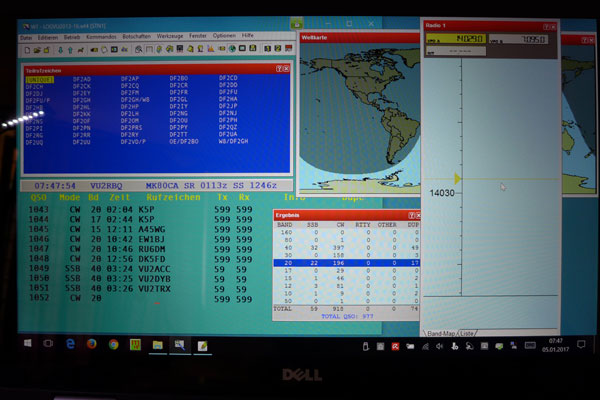Switch to the Liste tab
This screenshot has height=400, width=600.
(x=467, y=333)
